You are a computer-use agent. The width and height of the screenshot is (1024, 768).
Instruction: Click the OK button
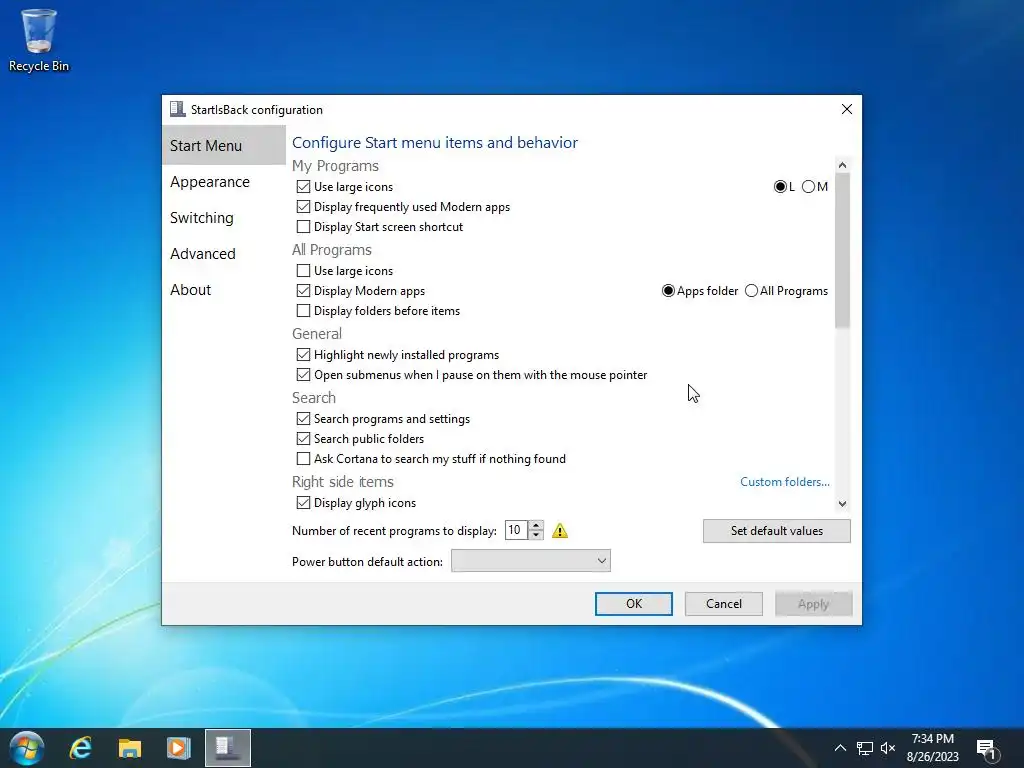point(633,604)
